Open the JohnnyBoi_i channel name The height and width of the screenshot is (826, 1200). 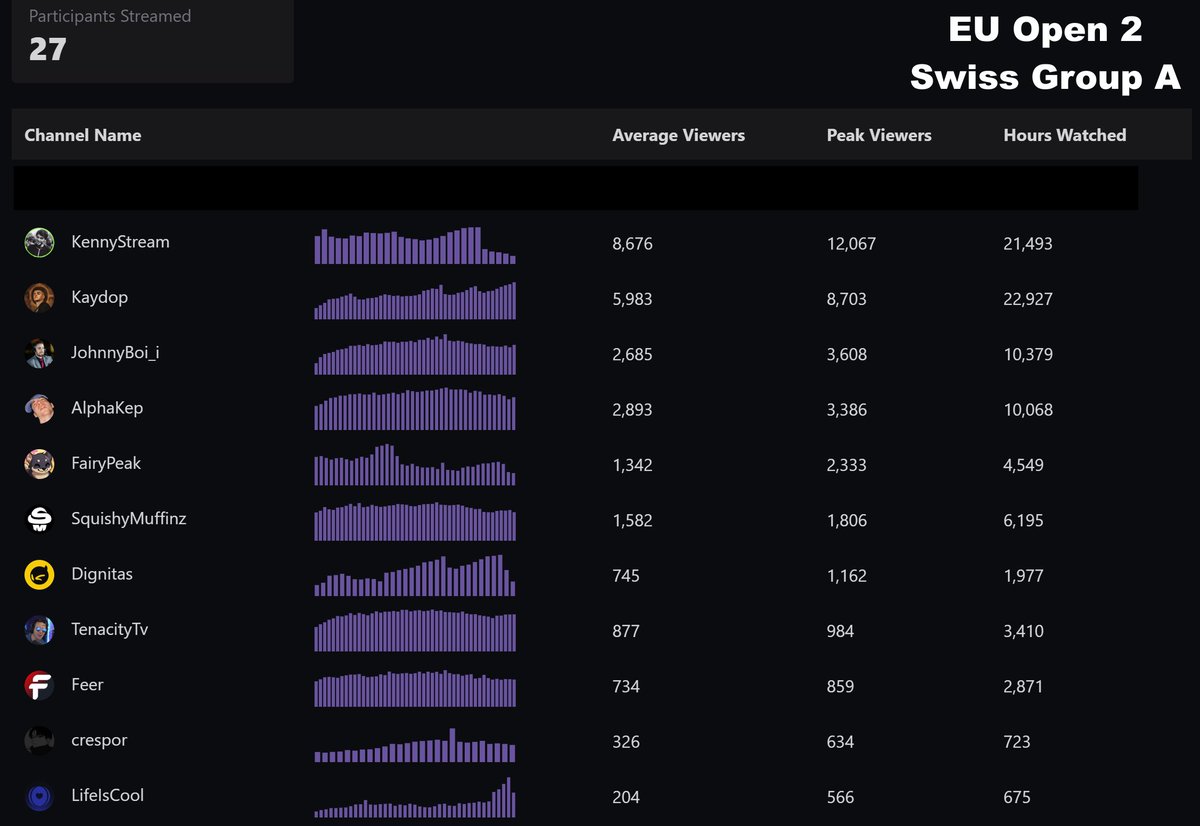pyautogui.click(x=116, y=352)
